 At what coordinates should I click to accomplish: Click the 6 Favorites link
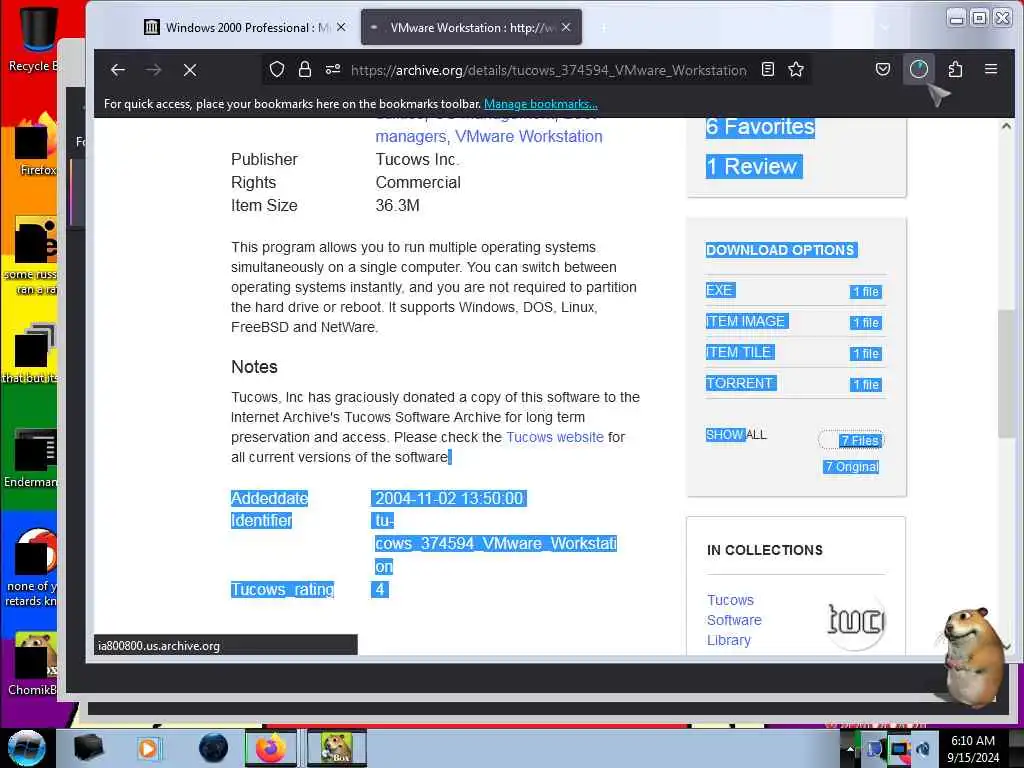[x=760, y=127]
